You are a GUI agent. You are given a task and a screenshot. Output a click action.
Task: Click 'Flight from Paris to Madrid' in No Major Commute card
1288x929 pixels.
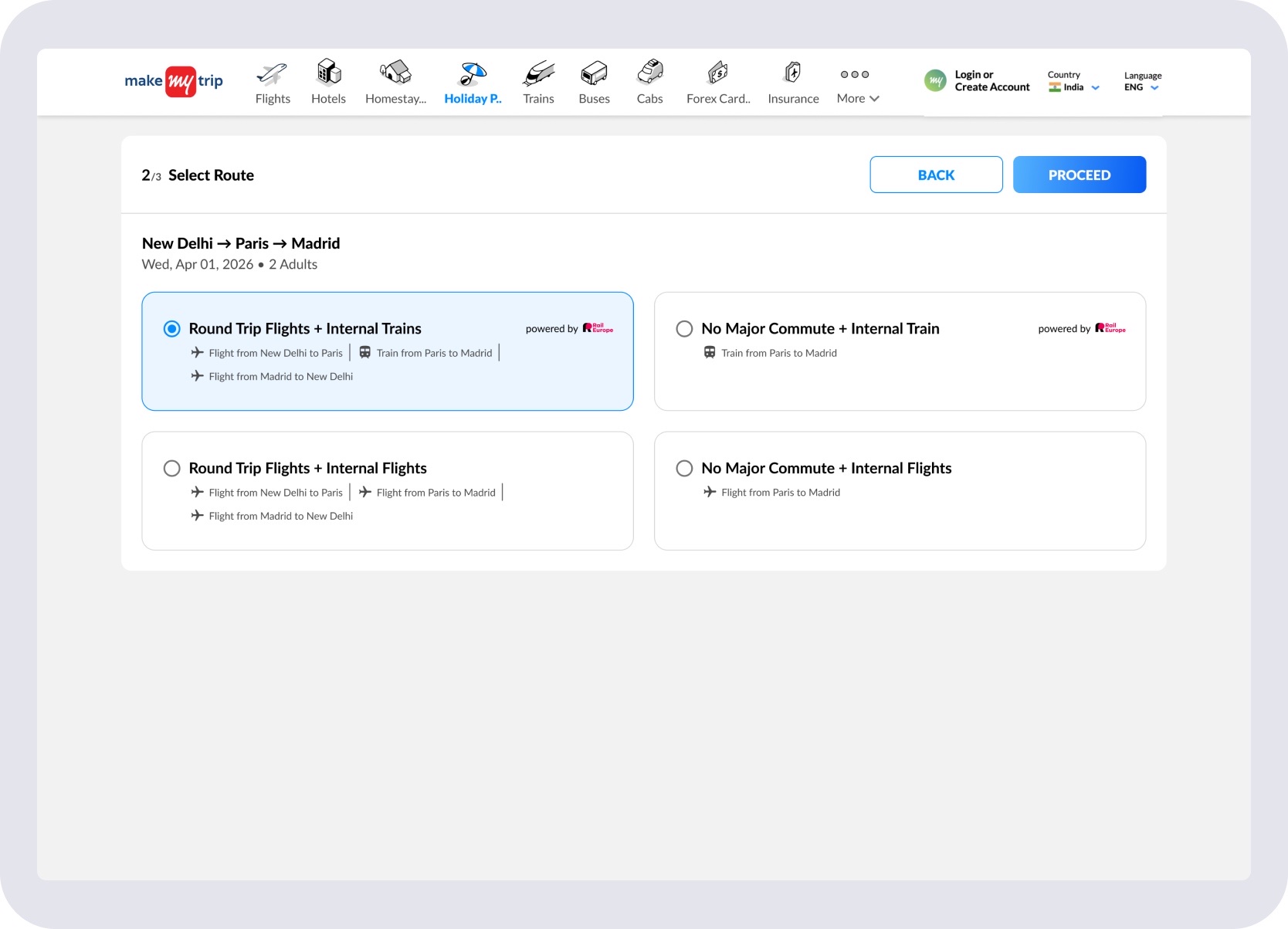coord(781,493)
